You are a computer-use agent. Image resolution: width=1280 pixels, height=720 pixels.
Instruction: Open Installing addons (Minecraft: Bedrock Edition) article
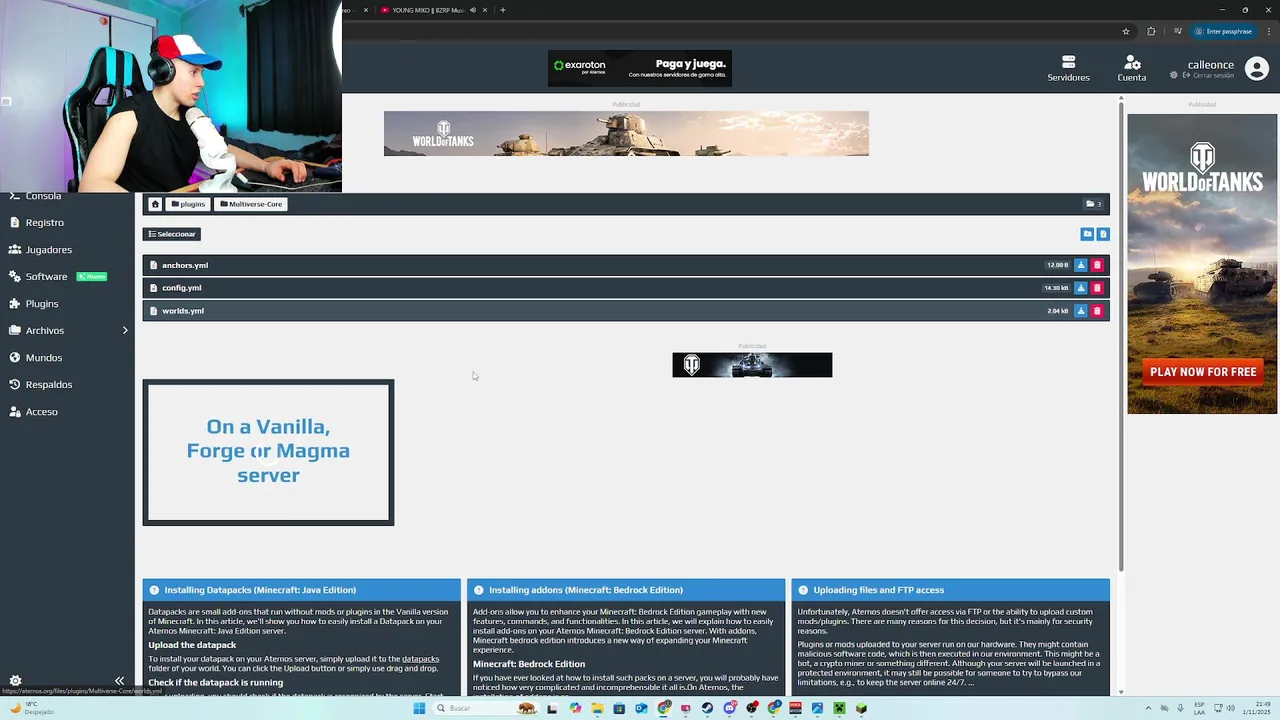pyautogui.click(x=586, y=590)
